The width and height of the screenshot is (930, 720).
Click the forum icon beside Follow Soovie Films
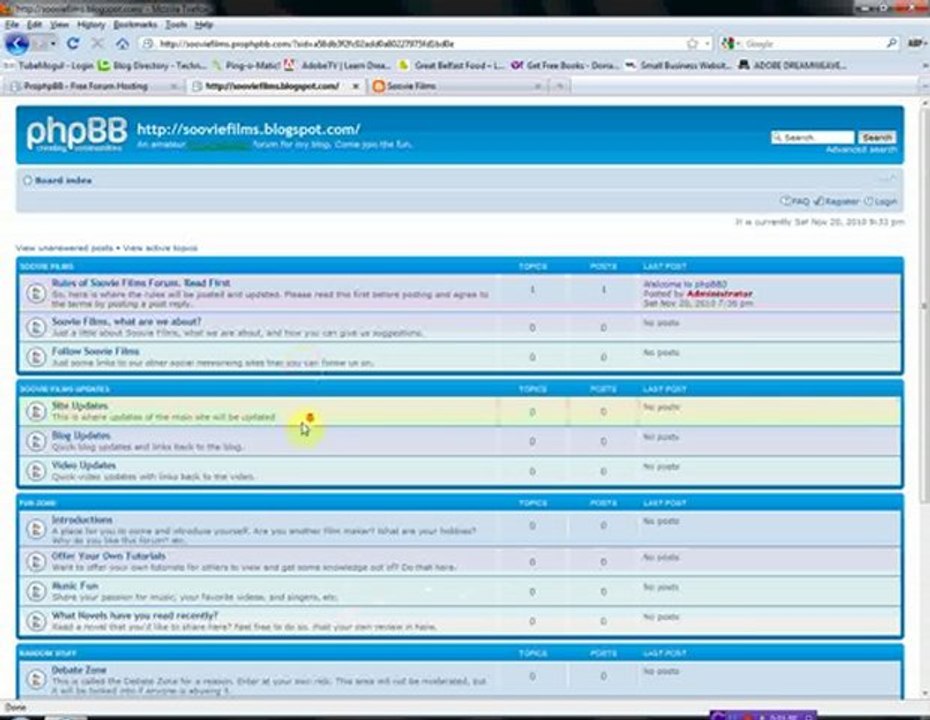[x=36, y=356]
